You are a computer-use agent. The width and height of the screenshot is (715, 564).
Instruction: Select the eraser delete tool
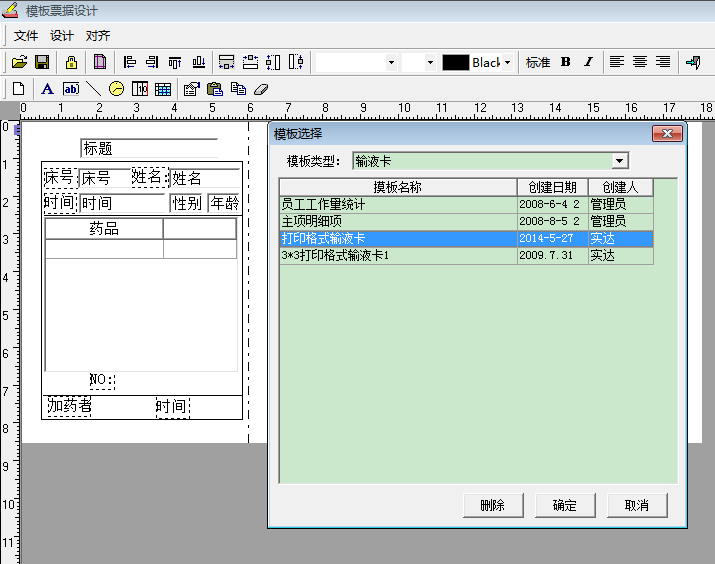261,89
